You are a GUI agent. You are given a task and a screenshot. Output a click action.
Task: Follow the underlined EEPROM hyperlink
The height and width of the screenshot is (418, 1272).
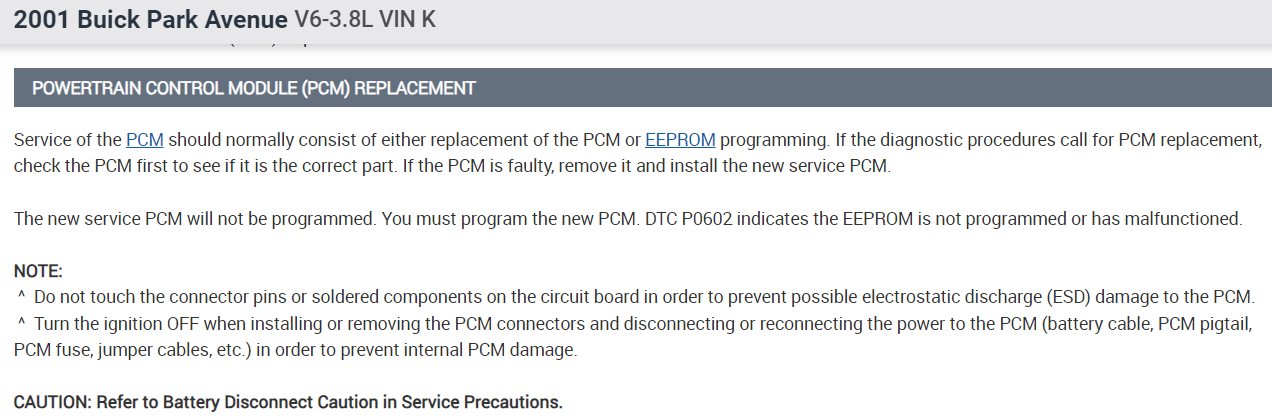pyautogui.click(x=680, y=140)
